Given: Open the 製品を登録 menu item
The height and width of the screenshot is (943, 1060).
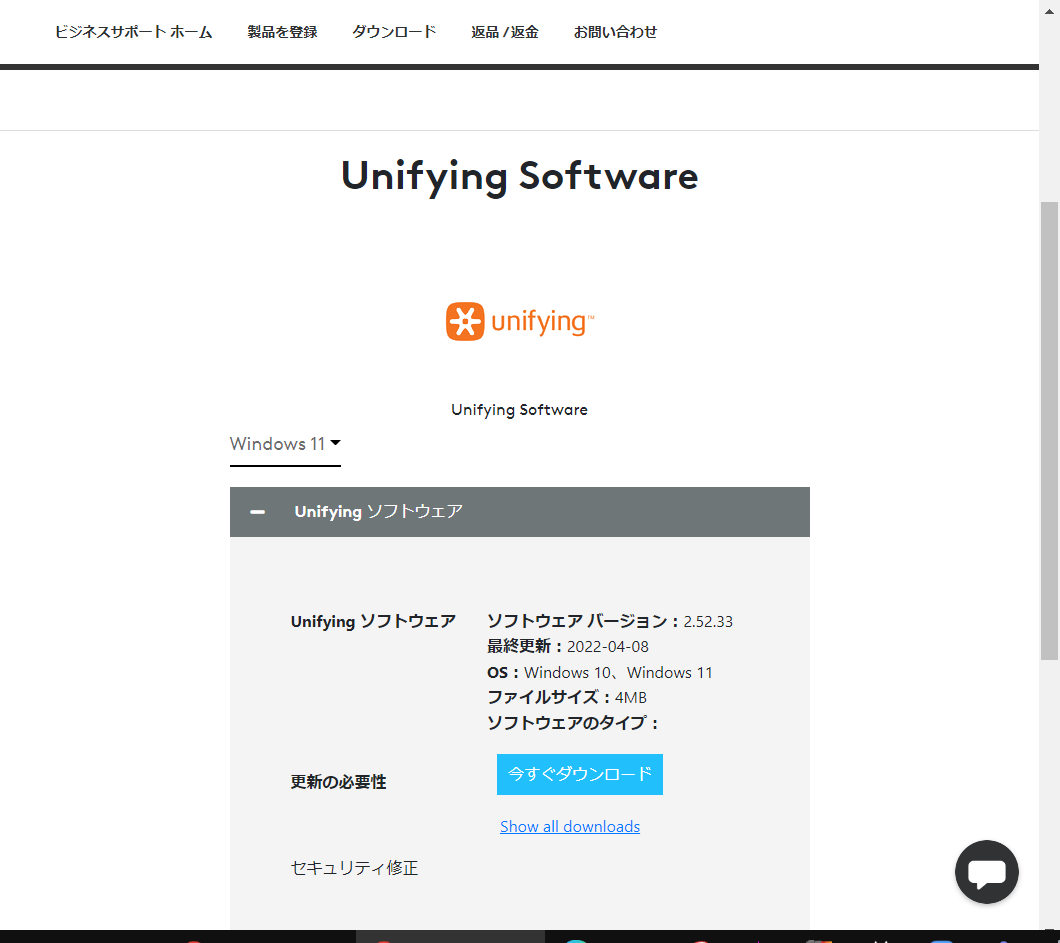Looking at the screenshot, I should tap(282, 32).
